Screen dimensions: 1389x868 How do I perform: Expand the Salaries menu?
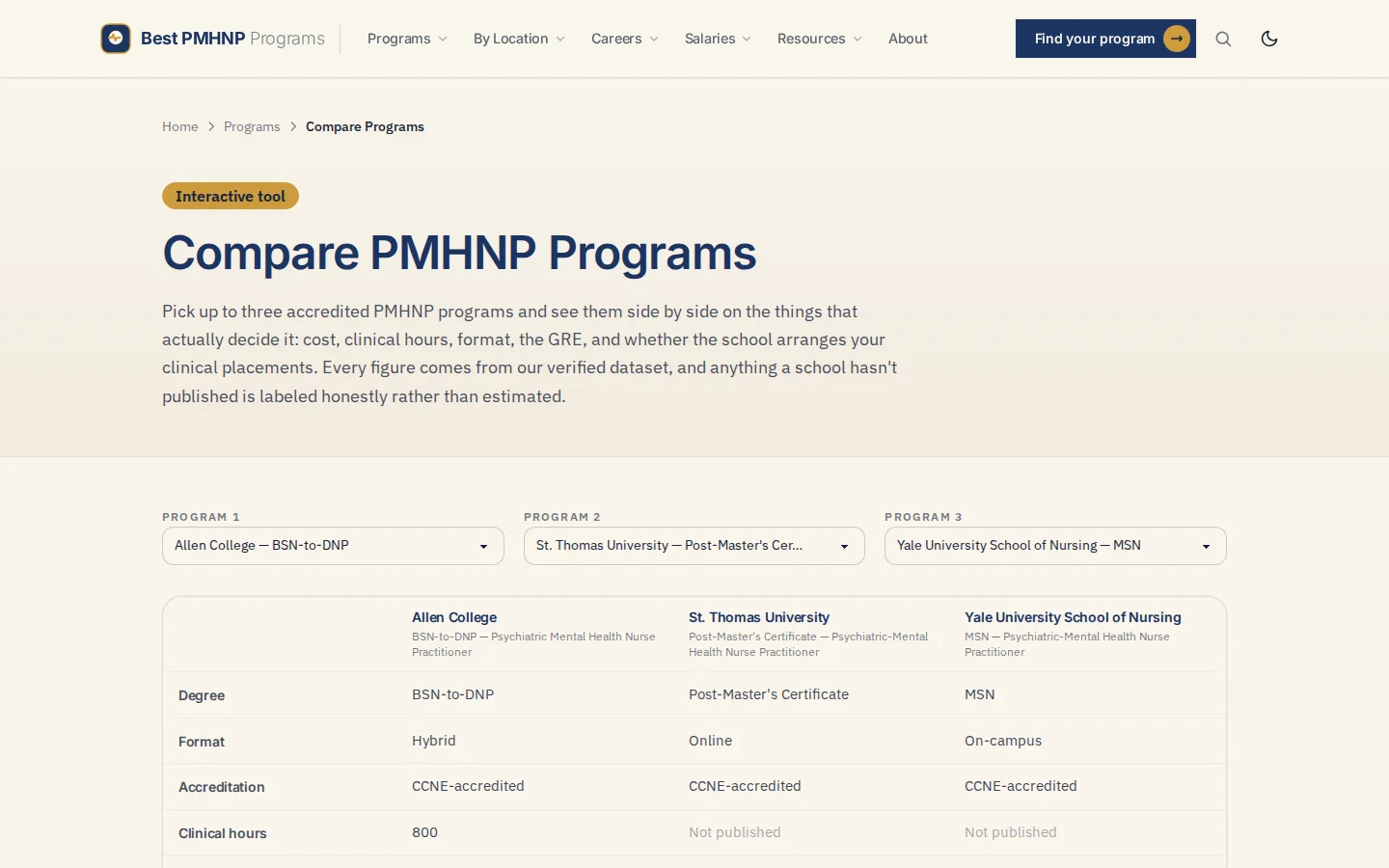tap(718, 39)
